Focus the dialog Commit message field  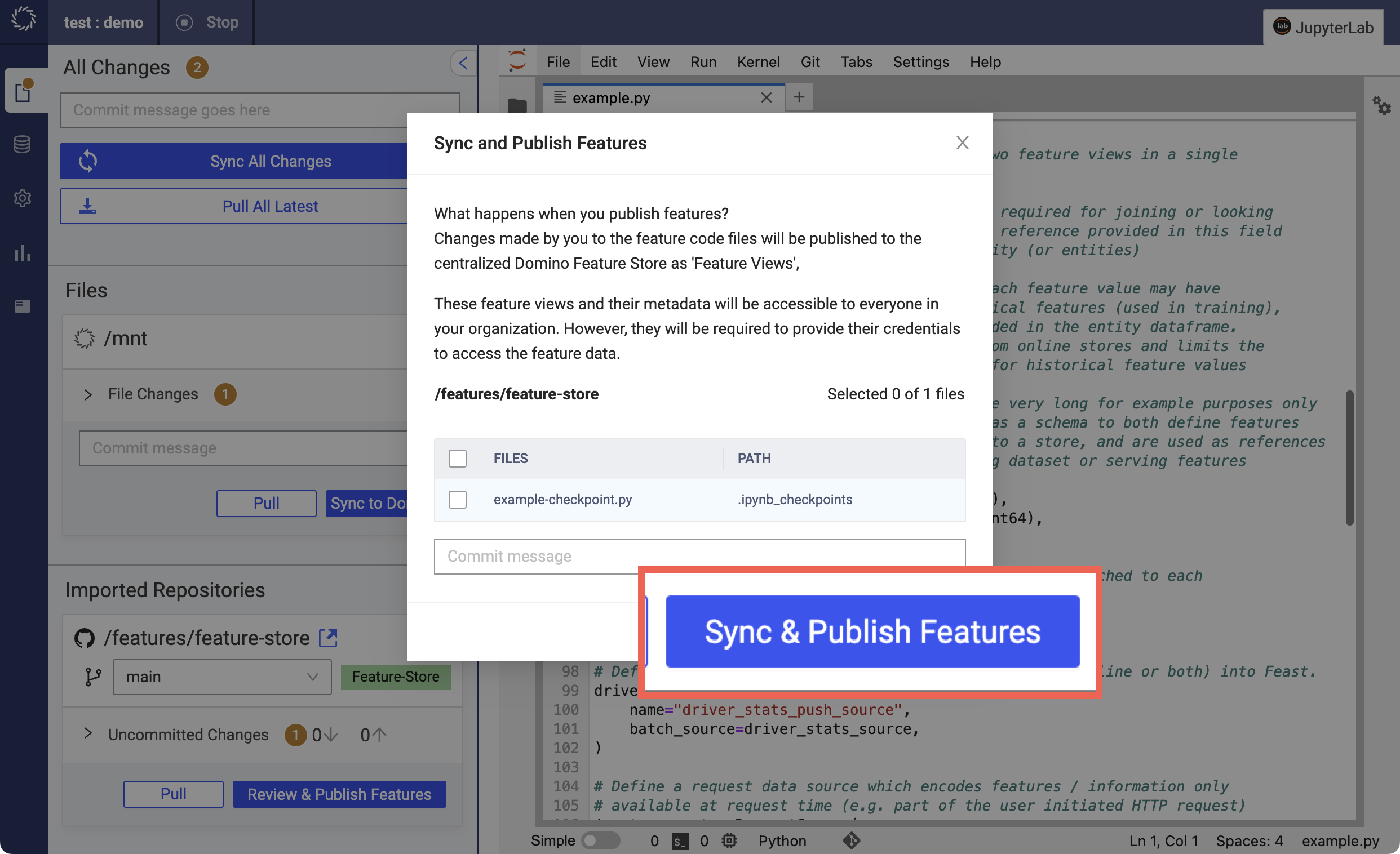pyautogui.click(x=699, y=555)
